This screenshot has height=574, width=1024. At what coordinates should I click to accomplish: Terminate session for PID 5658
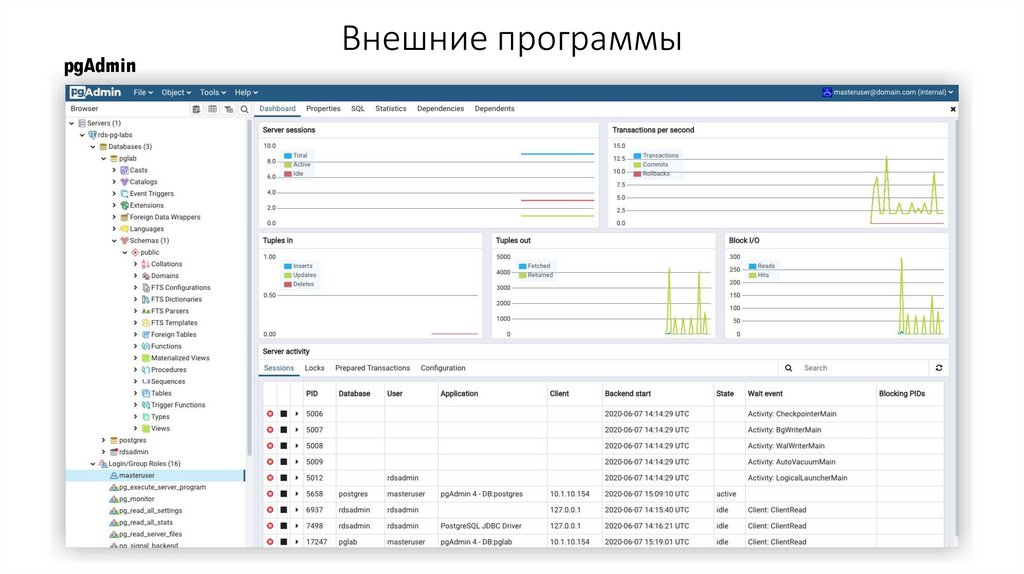pyautogui.click(x=270, y=494)
